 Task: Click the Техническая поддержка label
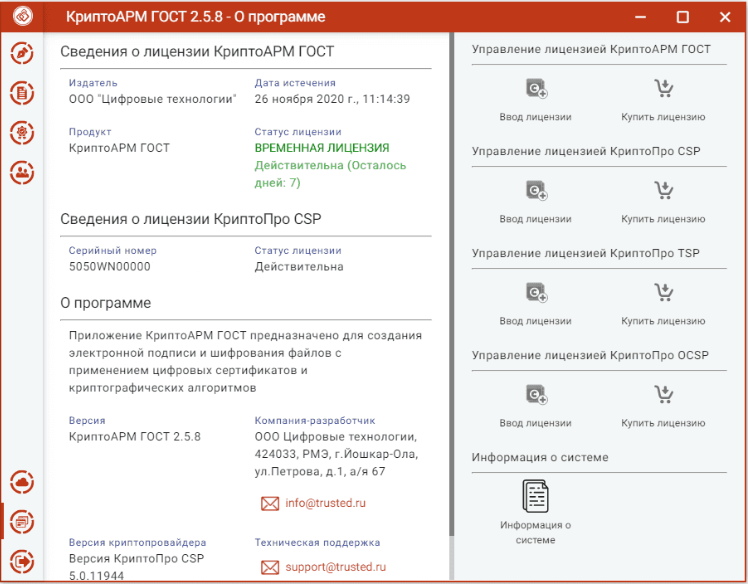coord(317,542)
